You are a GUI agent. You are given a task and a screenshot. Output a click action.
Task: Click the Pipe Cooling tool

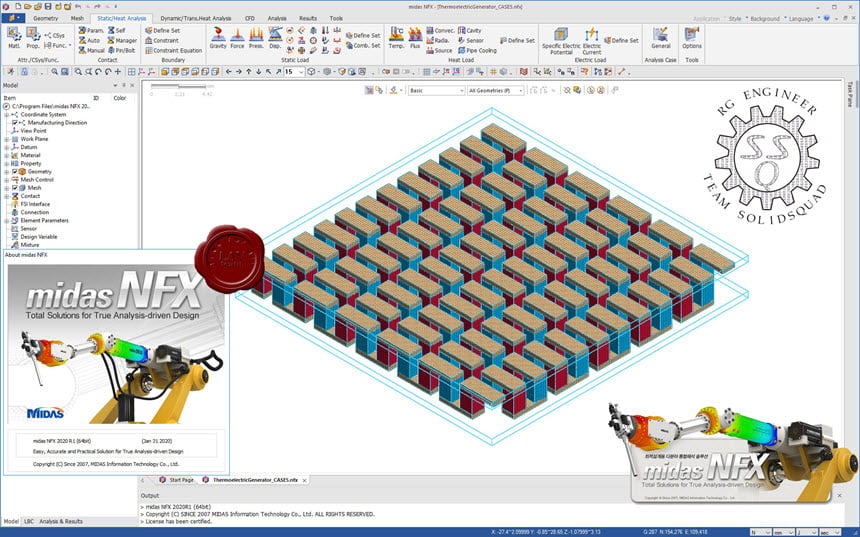point(477,50)
